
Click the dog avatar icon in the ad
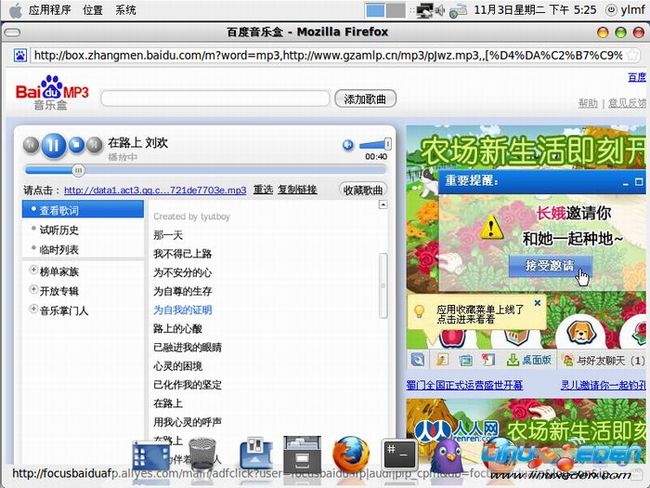(581, 332)
